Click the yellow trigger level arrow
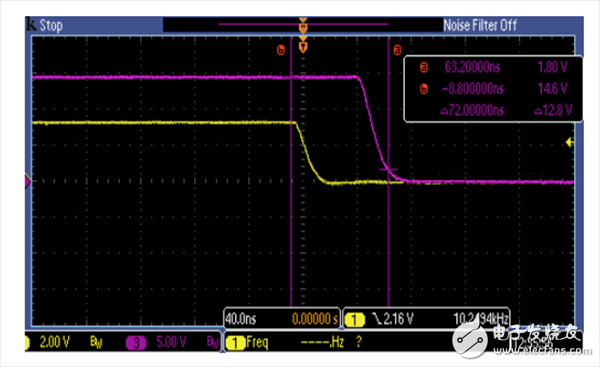Image resolution: width=600 pixels, height=367 pixels. (x=570, y=142)
